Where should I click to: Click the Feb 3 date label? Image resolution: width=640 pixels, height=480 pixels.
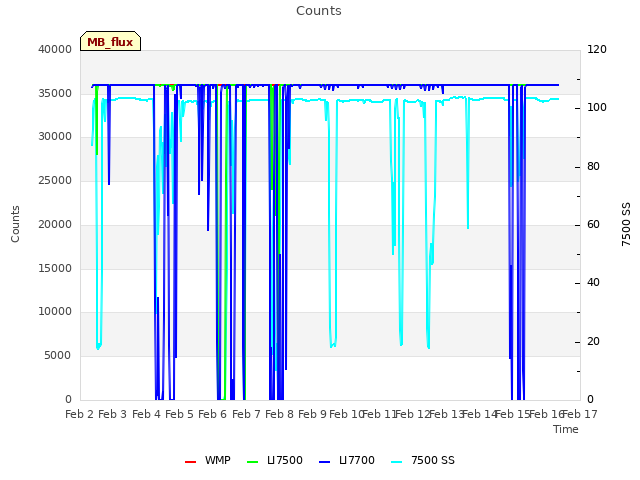113,415
